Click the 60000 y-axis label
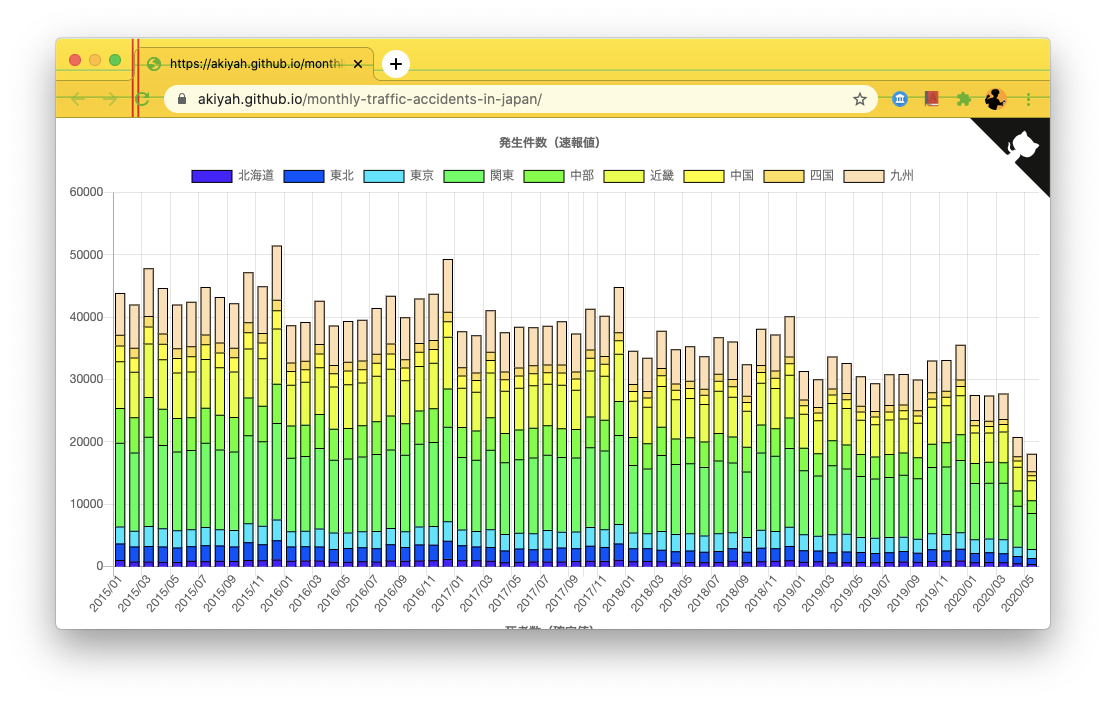 click(86, 192)
